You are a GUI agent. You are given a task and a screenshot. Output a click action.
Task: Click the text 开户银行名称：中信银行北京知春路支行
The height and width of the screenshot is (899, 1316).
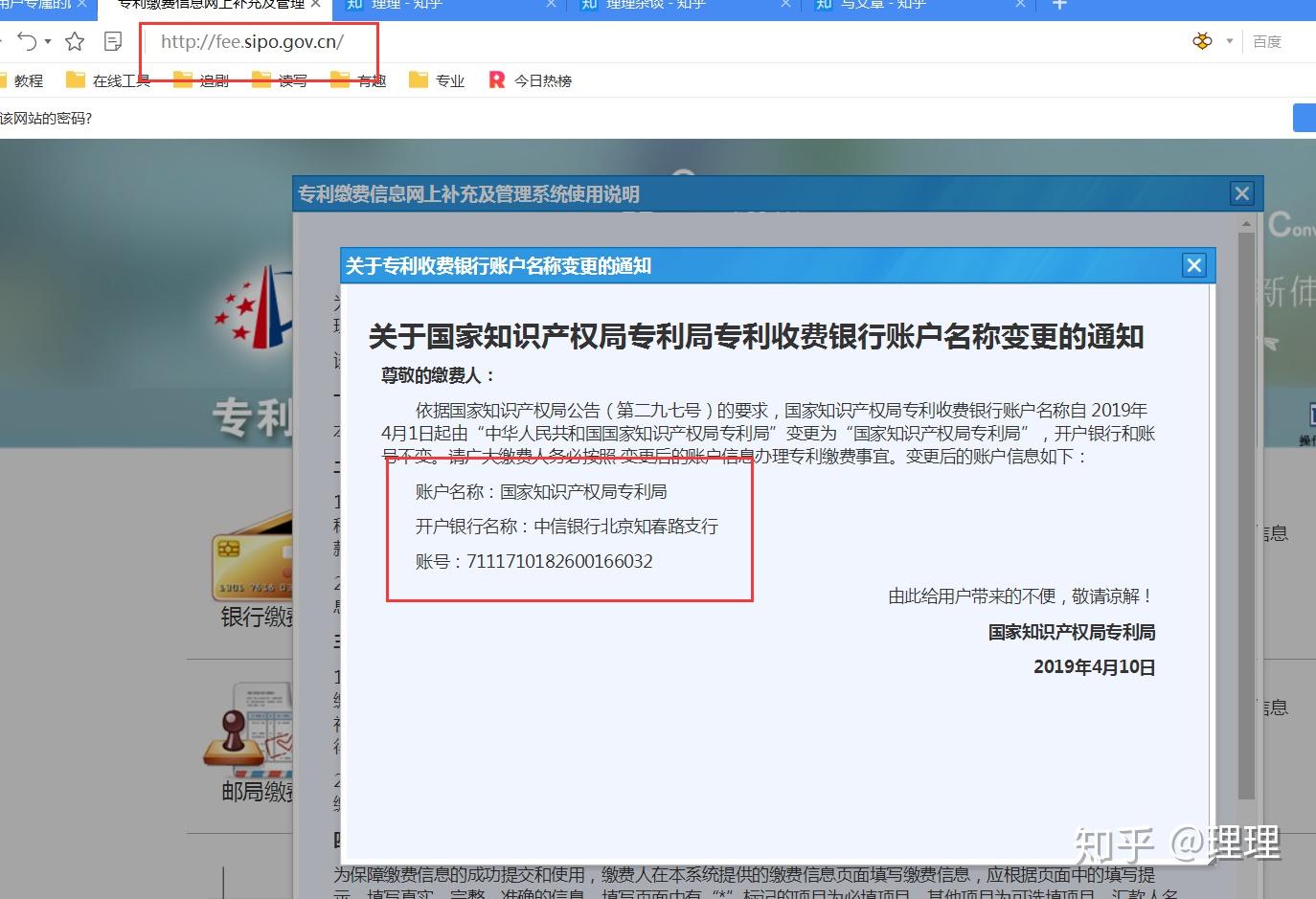(x=567, y=527)
